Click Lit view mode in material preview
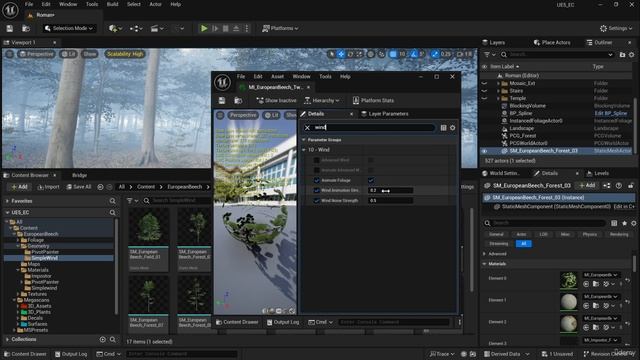 coord(271,115)
